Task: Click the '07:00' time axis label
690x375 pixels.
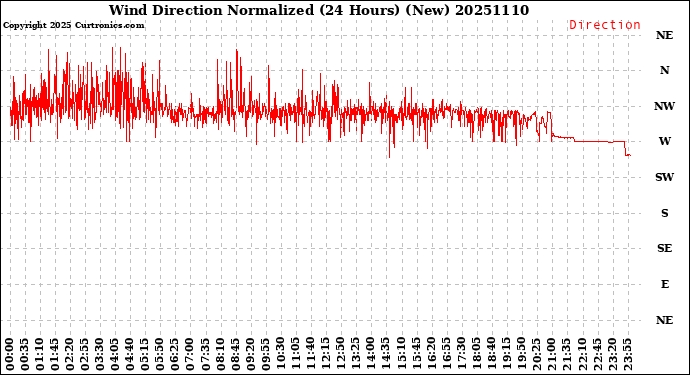Action: tap(190, 354)
